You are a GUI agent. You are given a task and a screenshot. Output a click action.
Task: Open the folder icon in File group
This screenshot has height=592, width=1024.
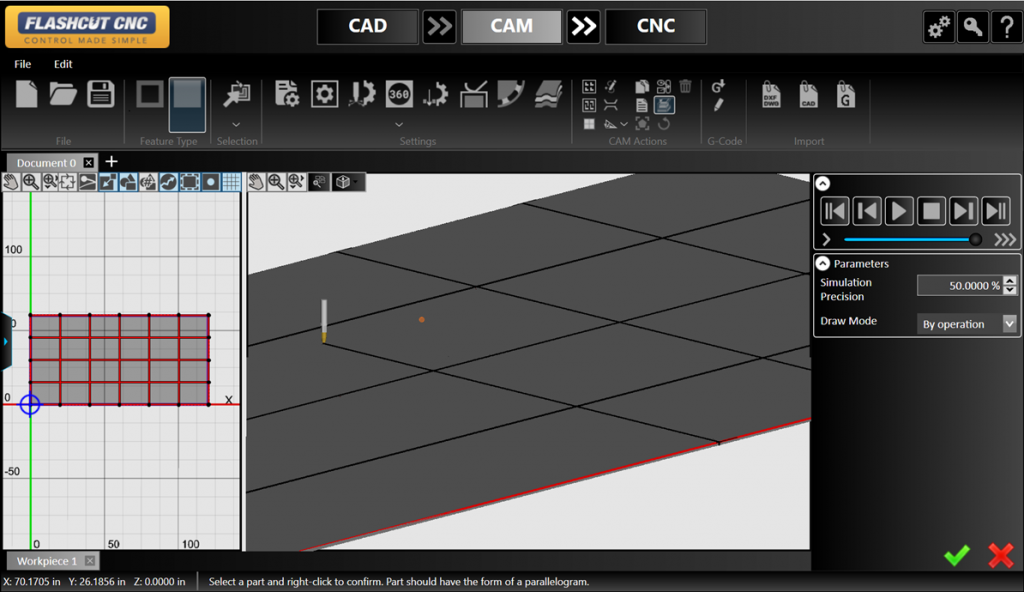coord(63,94)
